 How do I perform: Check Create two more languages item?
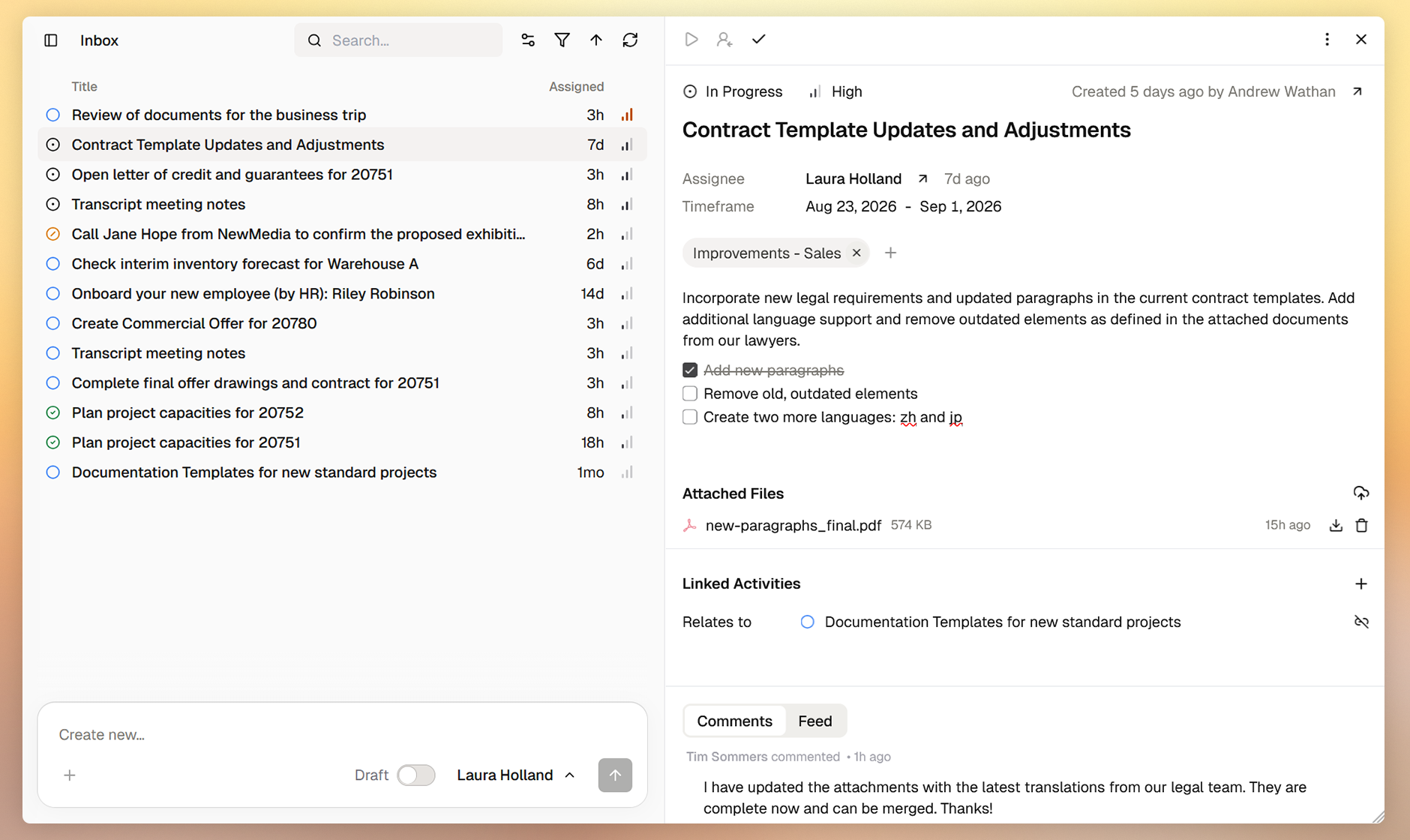(690, 417)
